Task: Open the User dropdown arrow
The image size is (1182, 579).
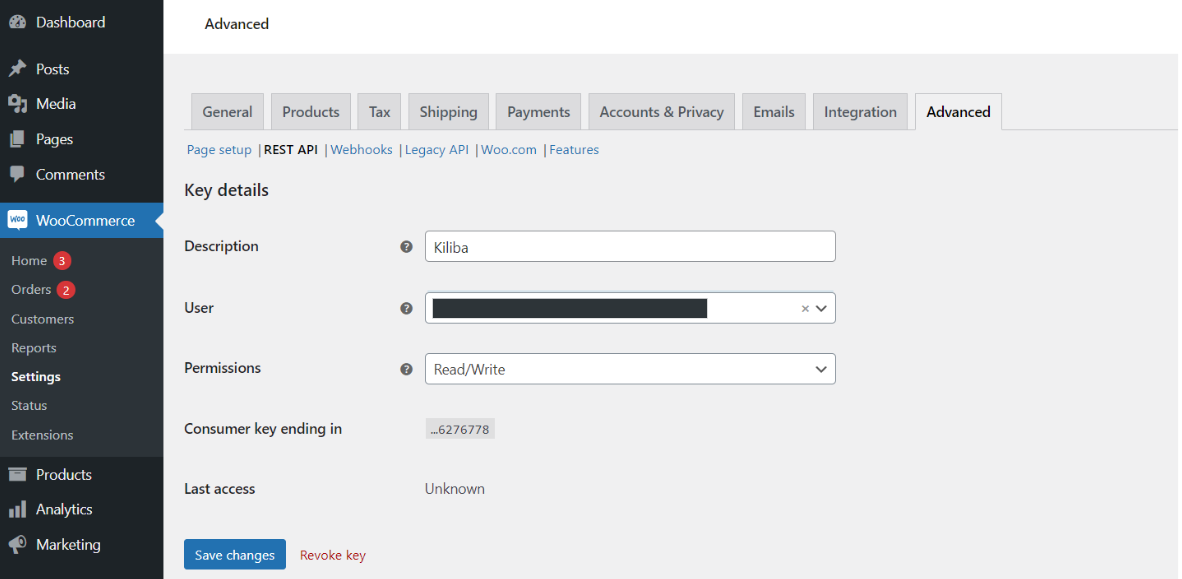Action: point(821,308)
